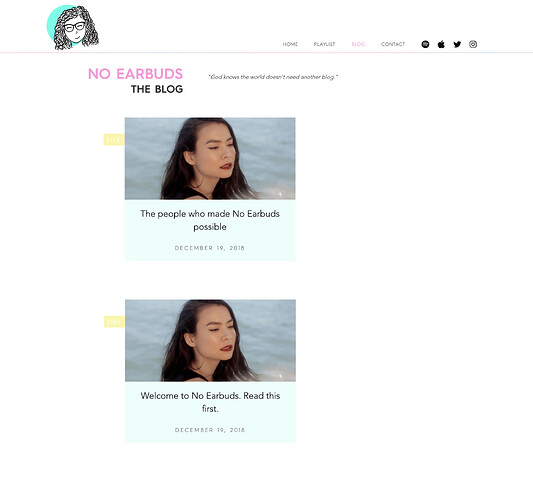533x500 pixels.
Task: Open the first post's woman photo thumbnail
Action: click(x=210, y=158)
